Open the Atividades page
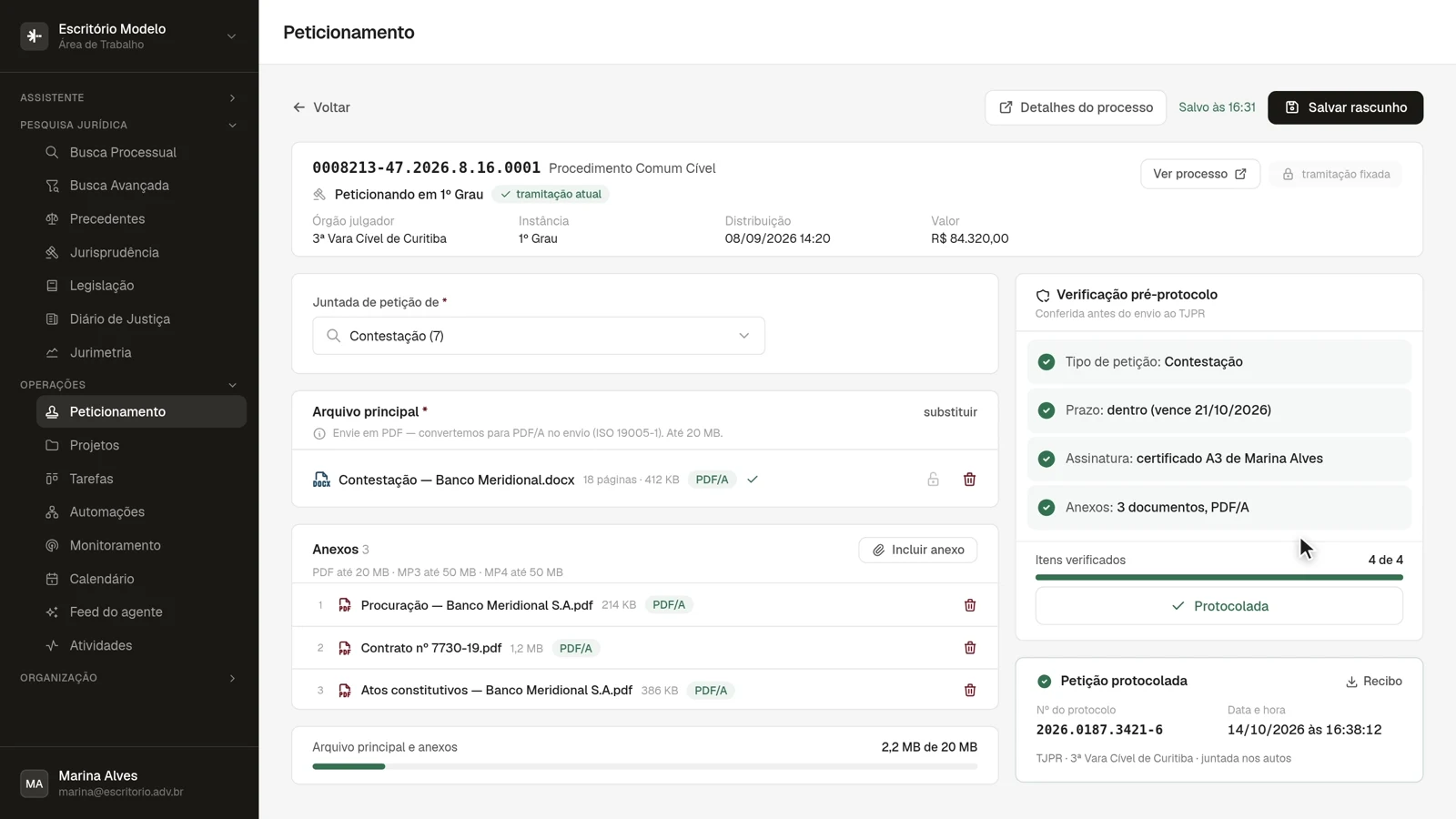Screen dimensions: 1456x819 [141, 646]
